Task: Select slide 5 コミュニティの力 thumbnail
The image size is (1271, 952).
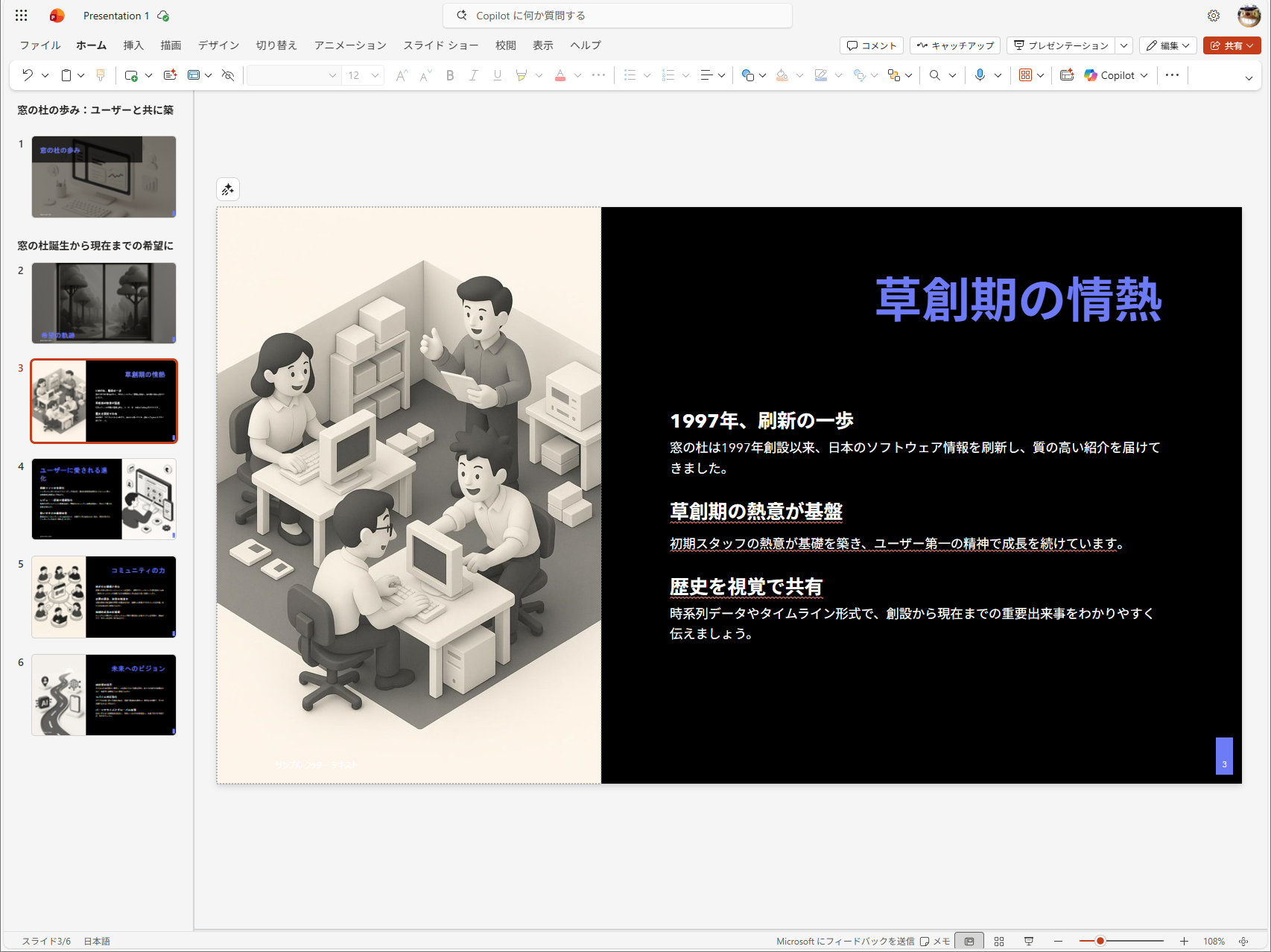Action: (104, 597)
